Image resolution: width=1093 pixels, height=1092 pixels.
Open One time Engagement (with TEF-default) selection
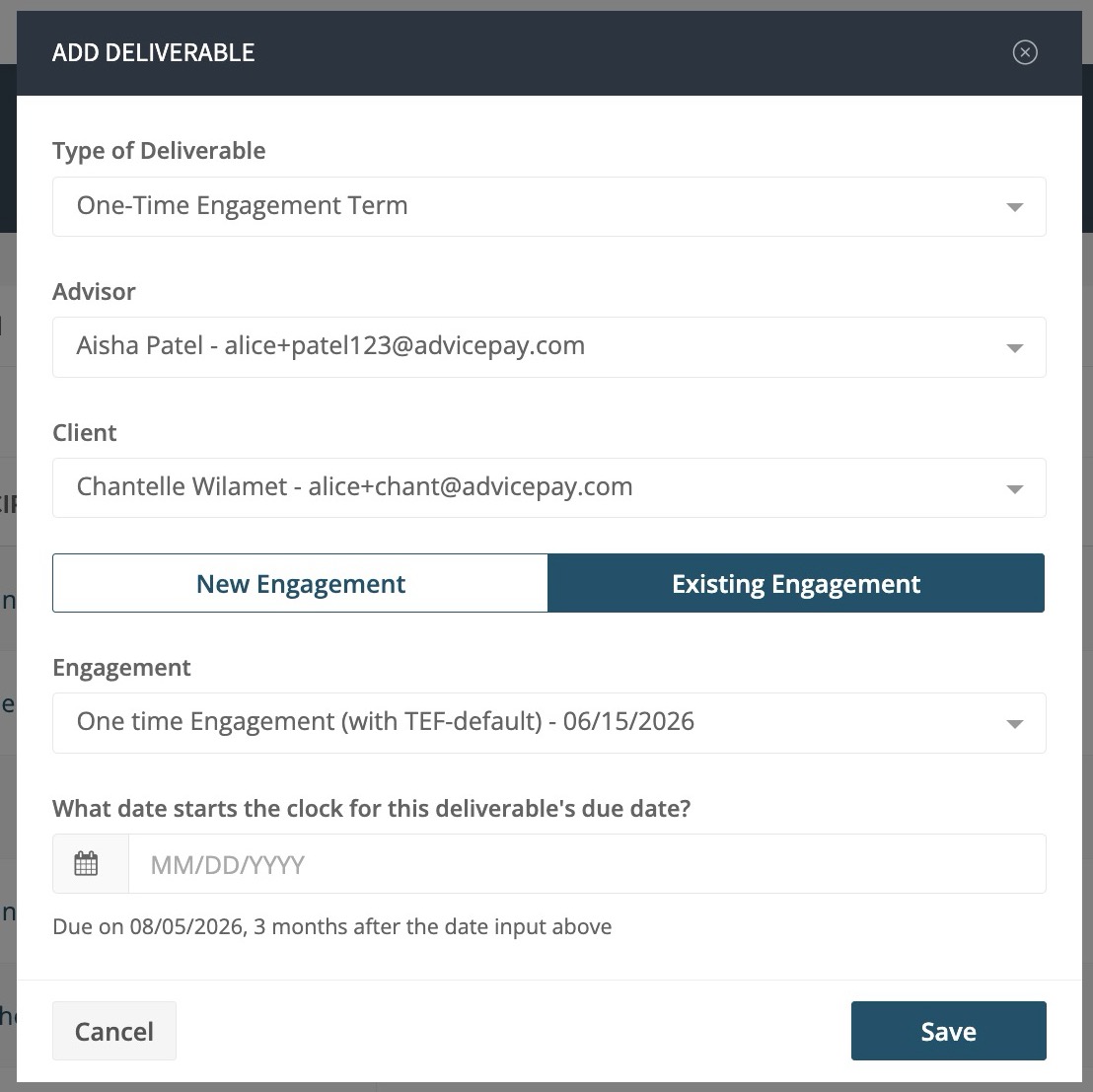pyautogui.click(x=549, y=723)
